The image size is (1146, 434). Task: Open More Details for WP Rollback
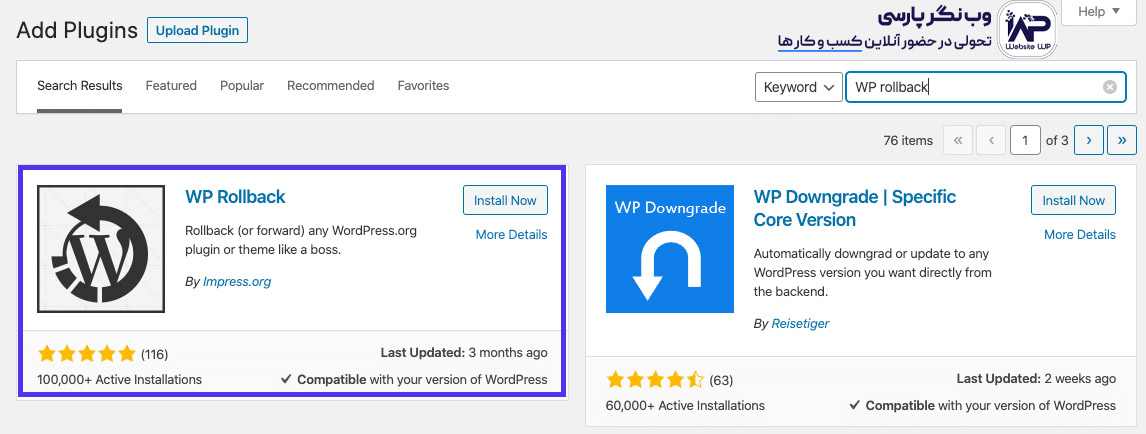tap(511, 235)
